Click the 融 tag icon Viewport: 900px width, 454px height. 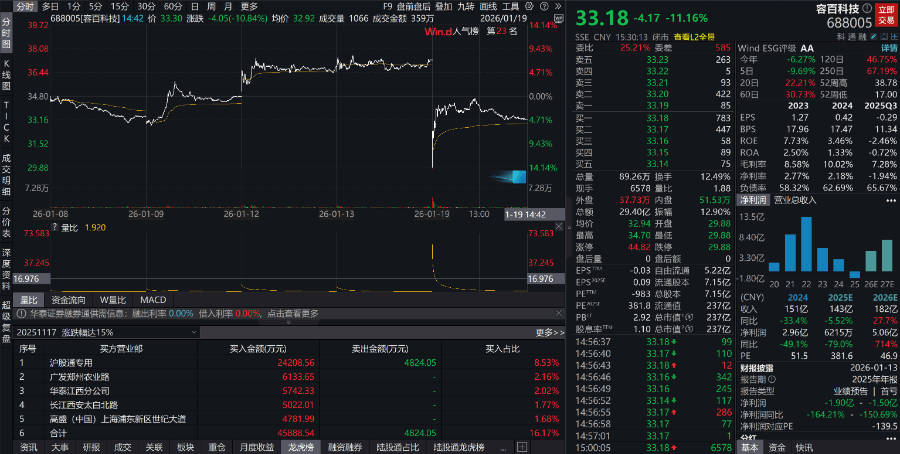point(862,36)
